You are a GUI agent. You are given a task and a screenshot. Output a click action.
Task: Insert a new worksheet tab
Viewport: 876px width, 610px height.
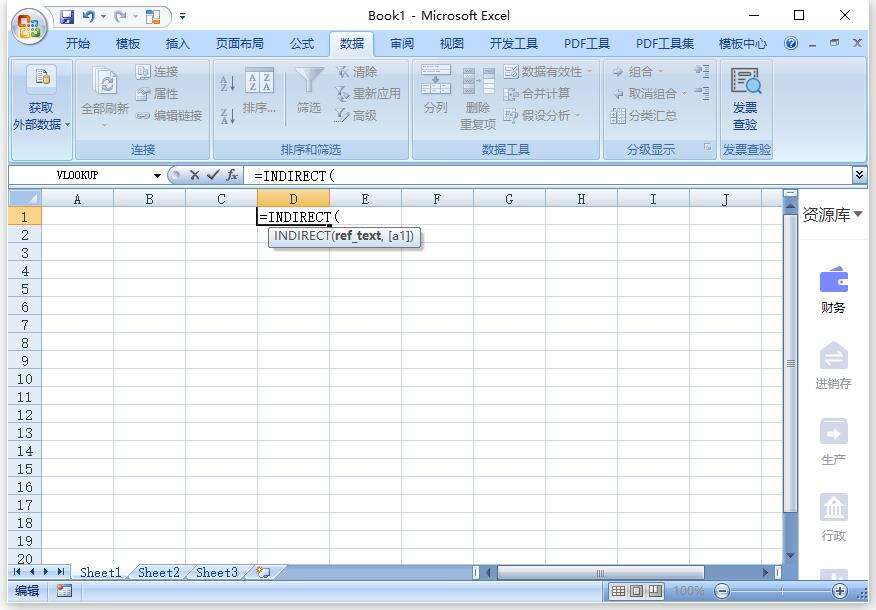[263, 573]
